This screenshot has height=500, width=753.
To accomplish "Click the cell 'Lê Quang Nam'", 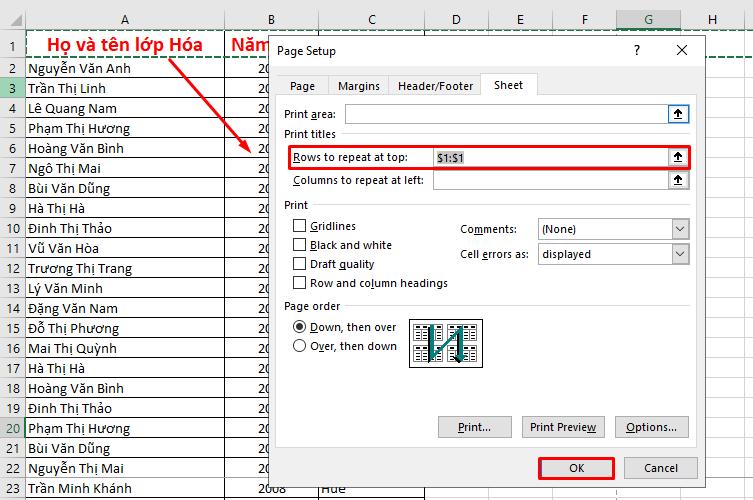I will (125, 109).
